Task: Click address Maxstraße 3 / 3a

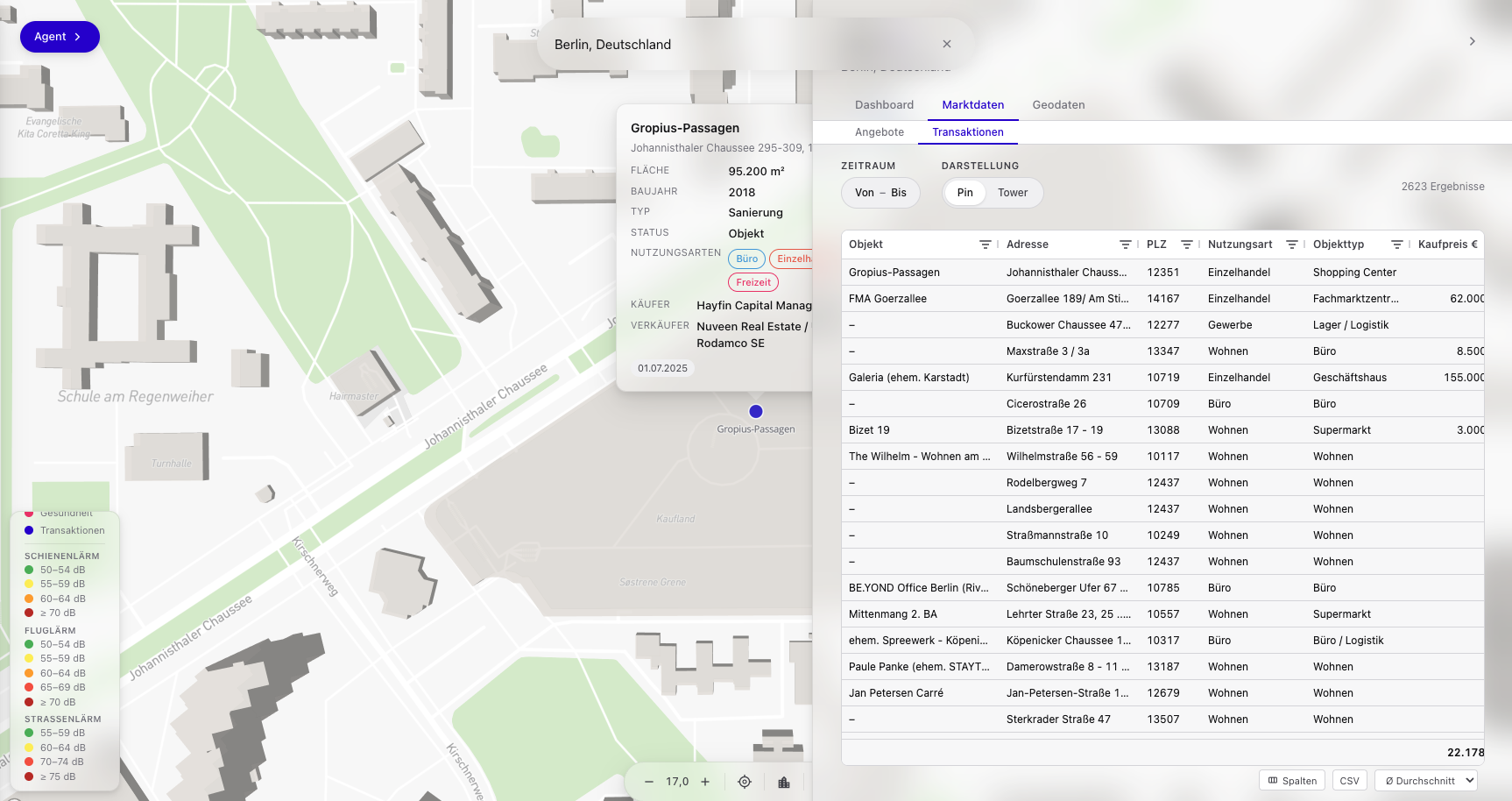Action: click(1048, 351)
